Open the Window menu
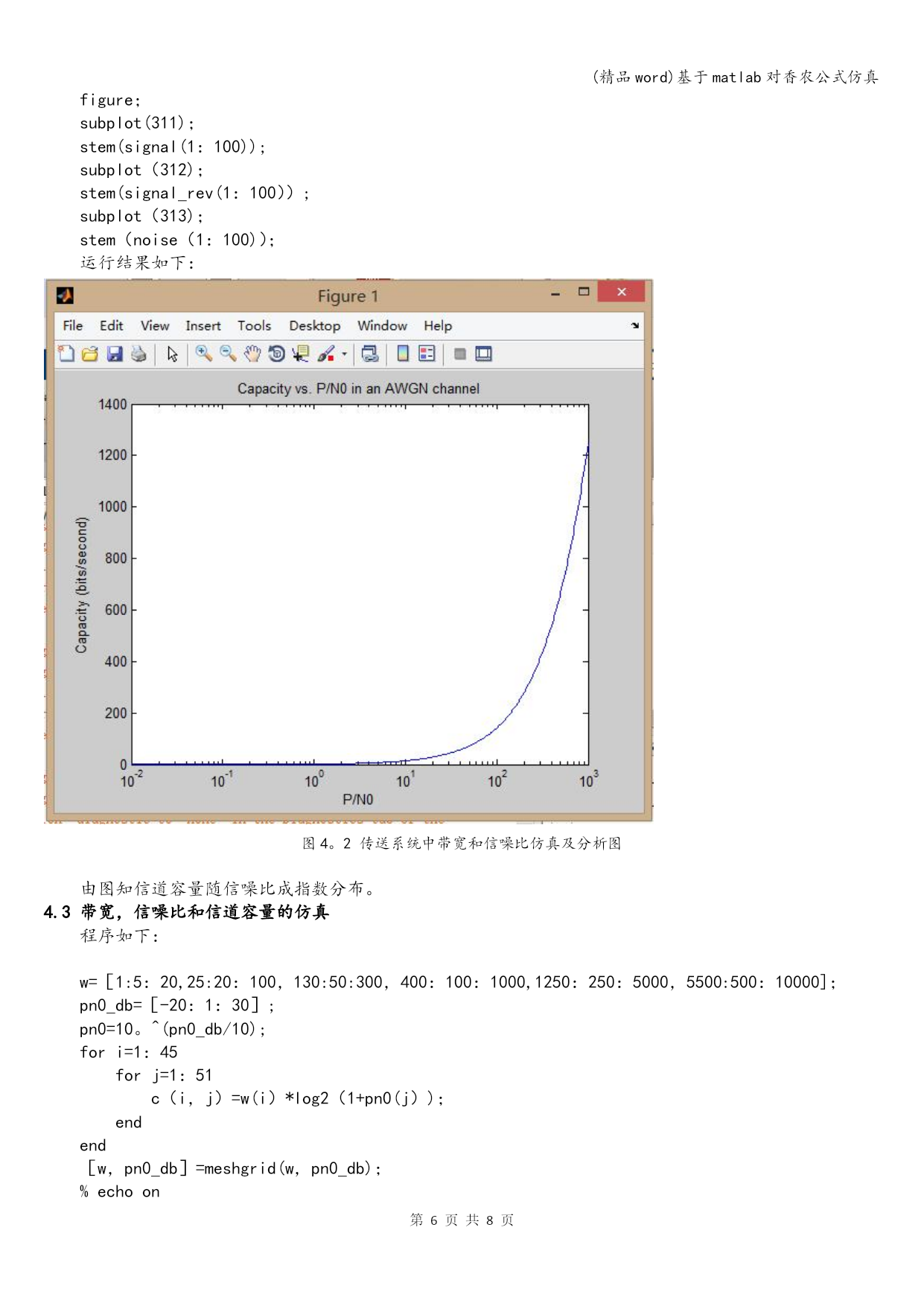The image size is (924, 1306). [383, 326]
